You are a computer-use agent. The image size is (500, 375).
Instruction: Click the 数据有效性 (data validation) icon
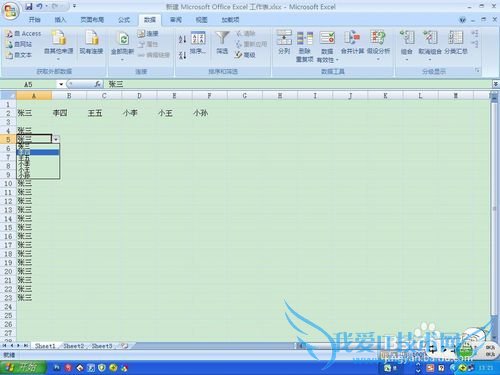coord(327,38)
